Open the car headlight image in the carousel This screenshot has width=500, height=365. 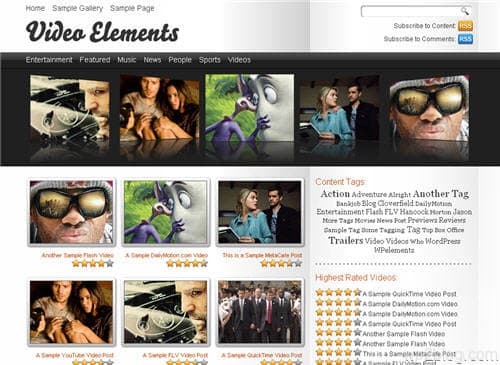[70, 107]
